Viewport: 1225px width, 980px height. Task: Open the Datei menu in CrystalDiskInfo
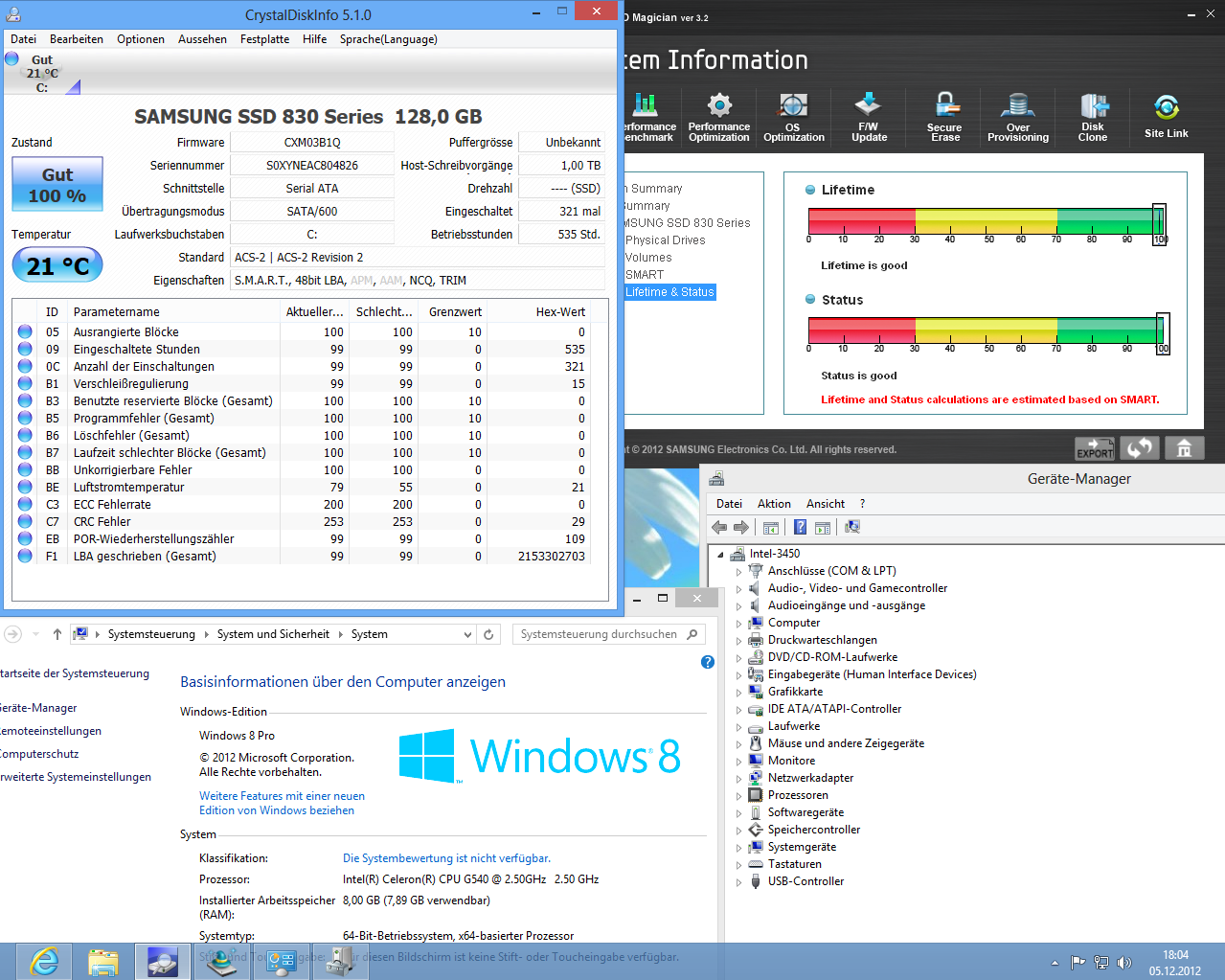pos(23,39)
